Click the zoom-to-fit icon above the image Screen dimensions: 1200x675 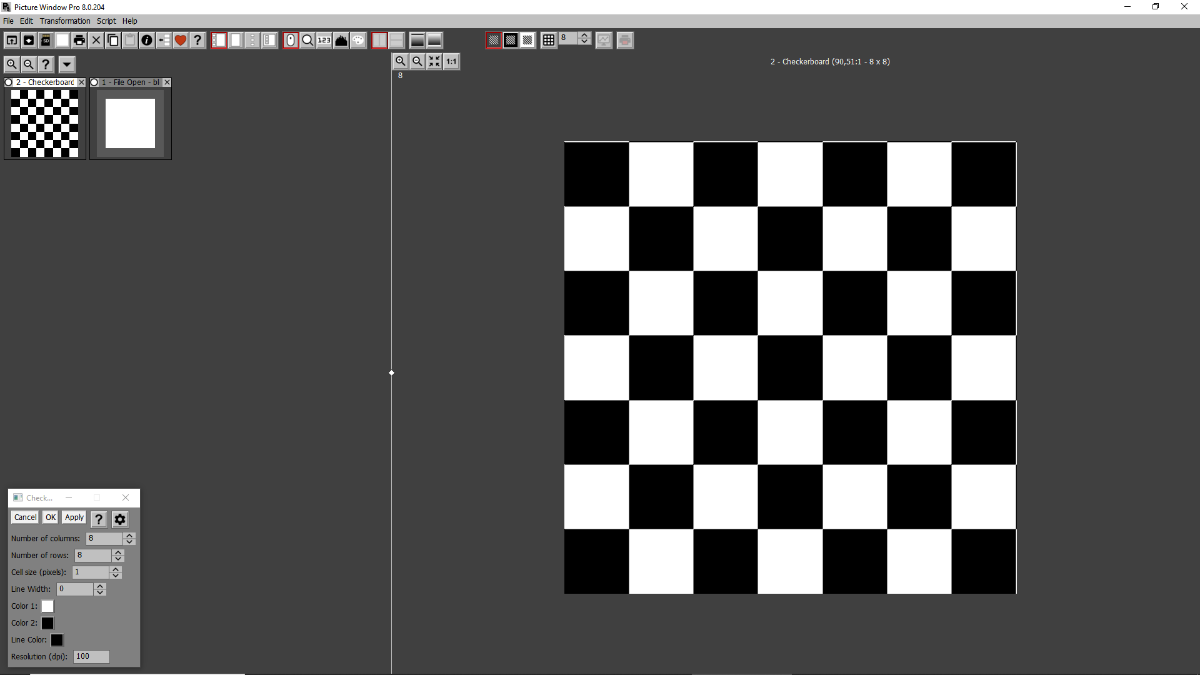pos(434,62)
